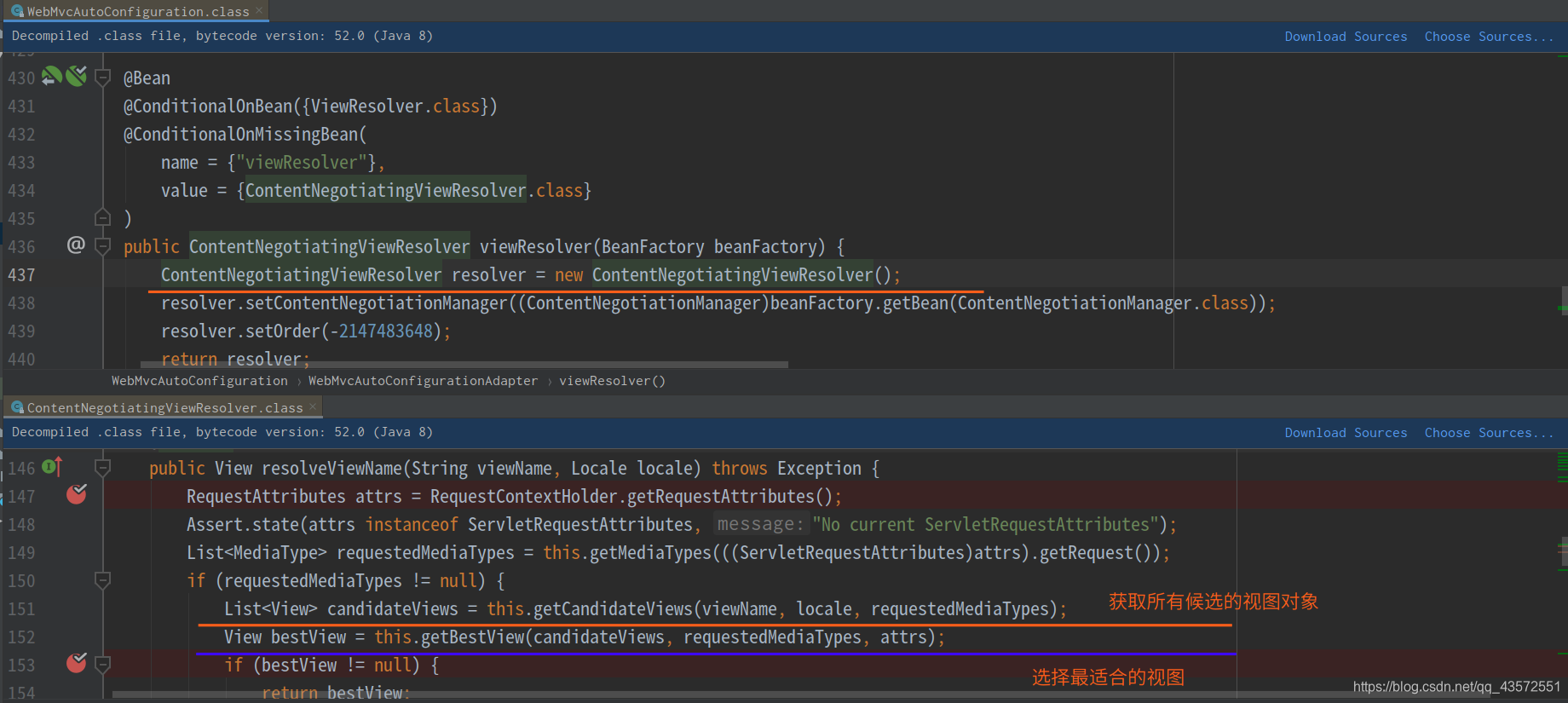Click "No current ServletRequestAttributes" string
The height and width of the screenshot is (703, 1568).
click(x=985, y=524)
